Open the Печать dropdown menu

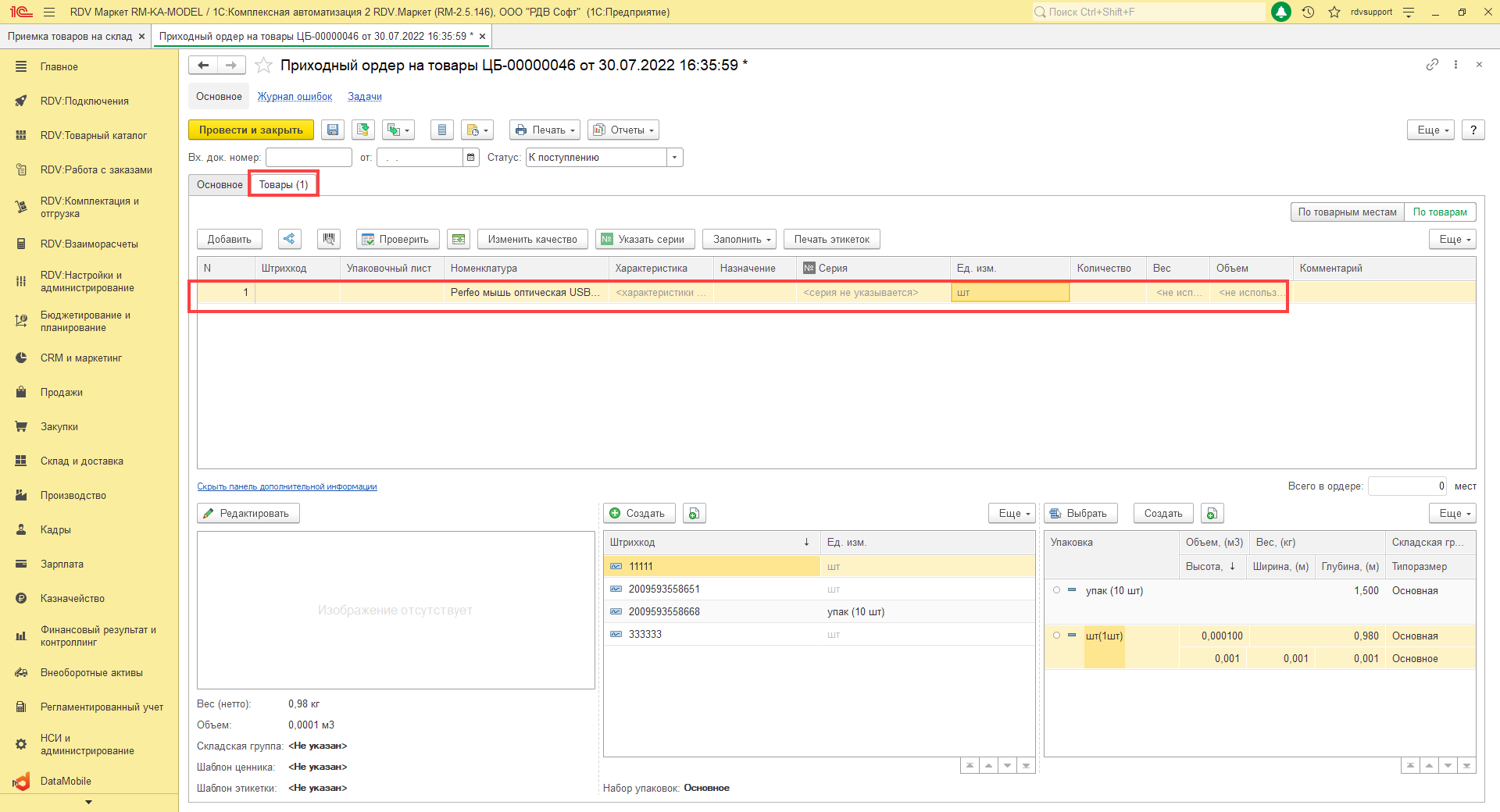click(545, 130)
